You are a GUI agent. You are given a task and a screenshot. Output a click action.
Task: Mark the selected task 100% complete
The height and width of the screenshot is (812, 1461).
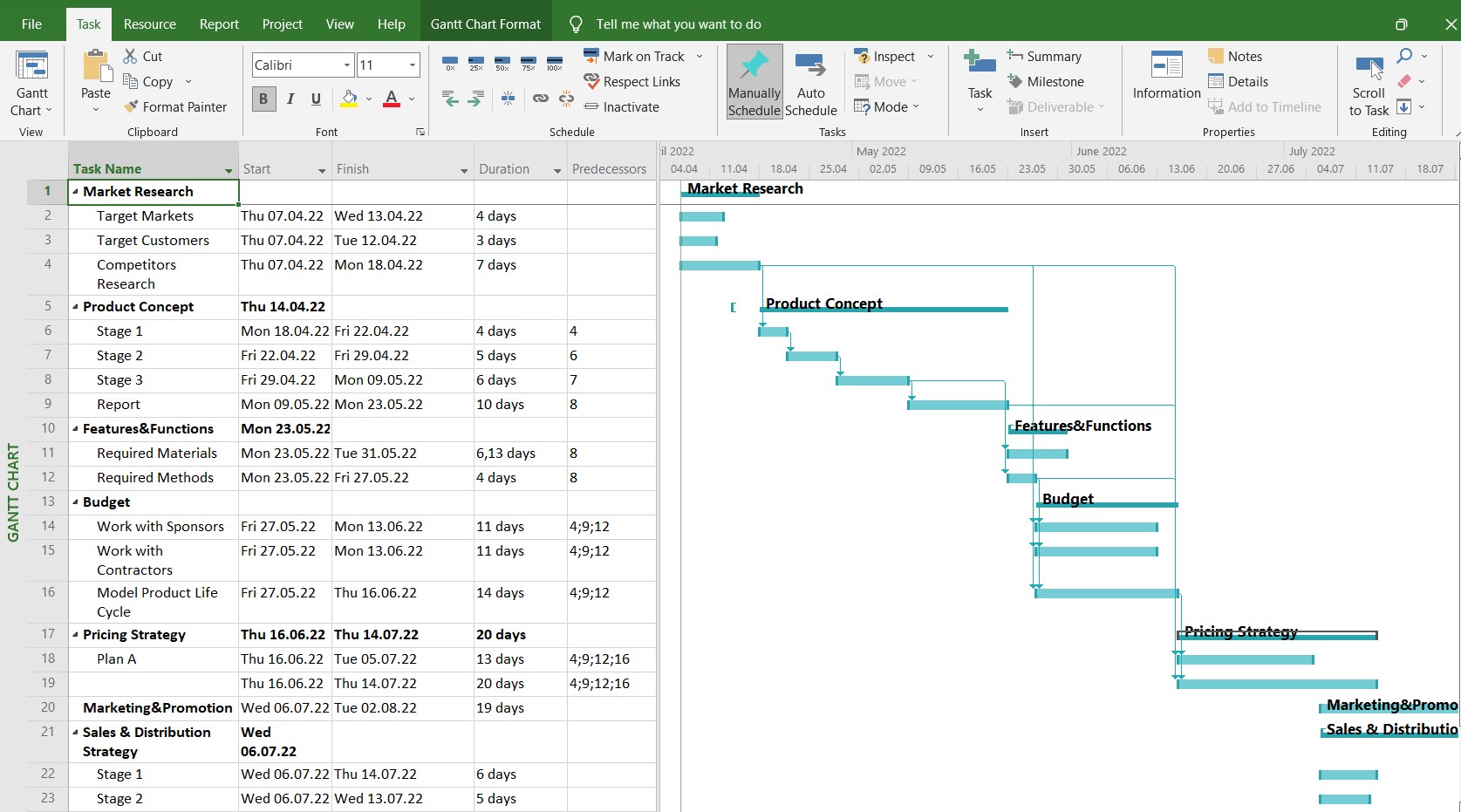tap(554, 65)
